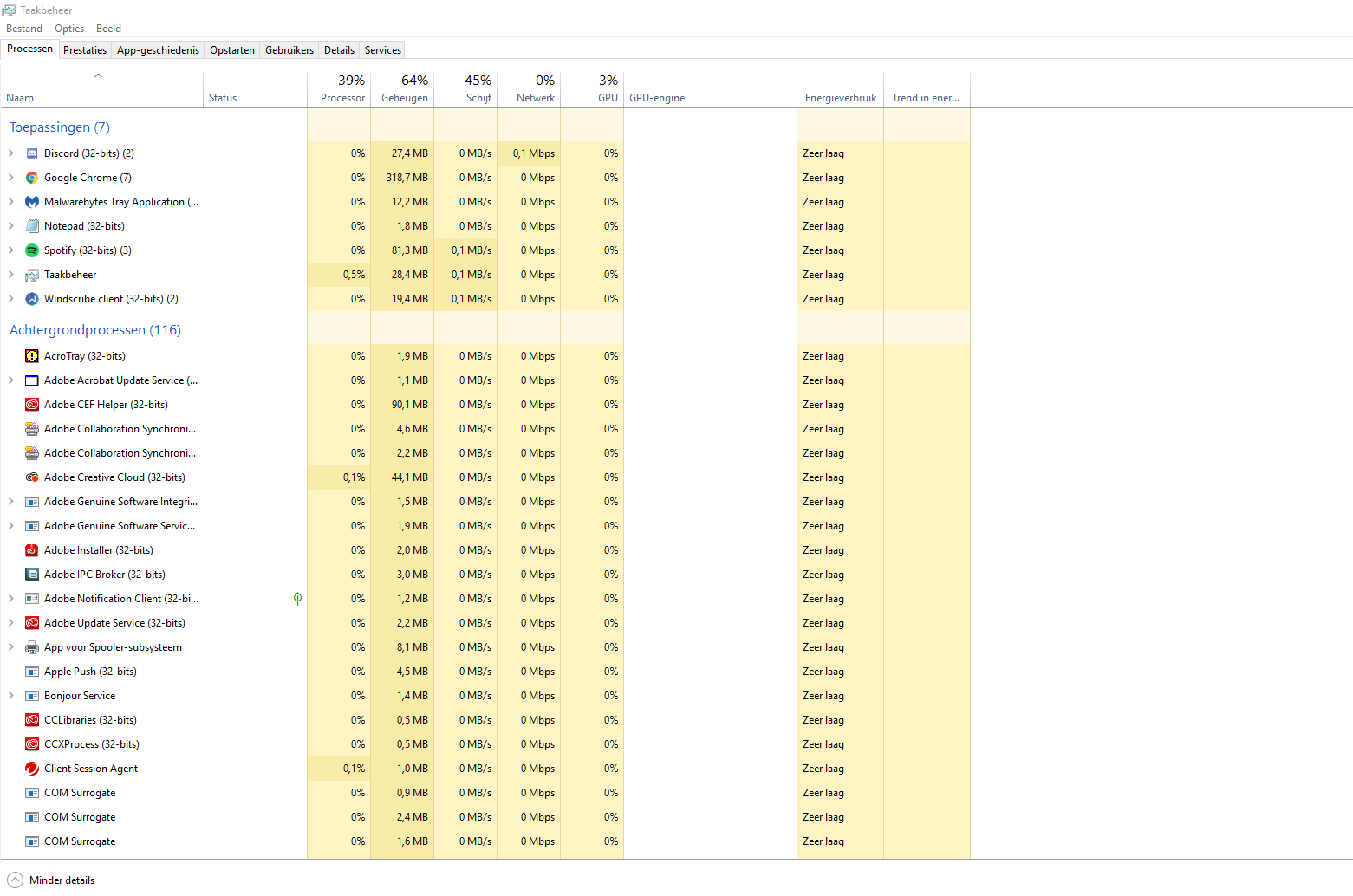Select the Processen tab

click(x=29, y=49)
